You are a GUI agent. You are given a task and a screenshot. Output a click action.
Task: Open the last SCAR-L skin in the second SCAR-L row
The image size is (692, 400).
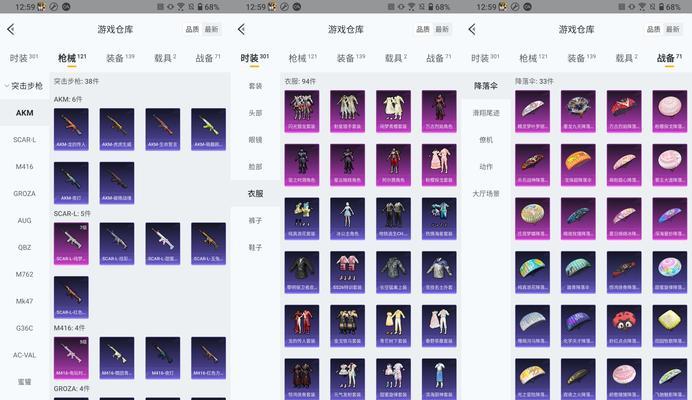(71, 297)
